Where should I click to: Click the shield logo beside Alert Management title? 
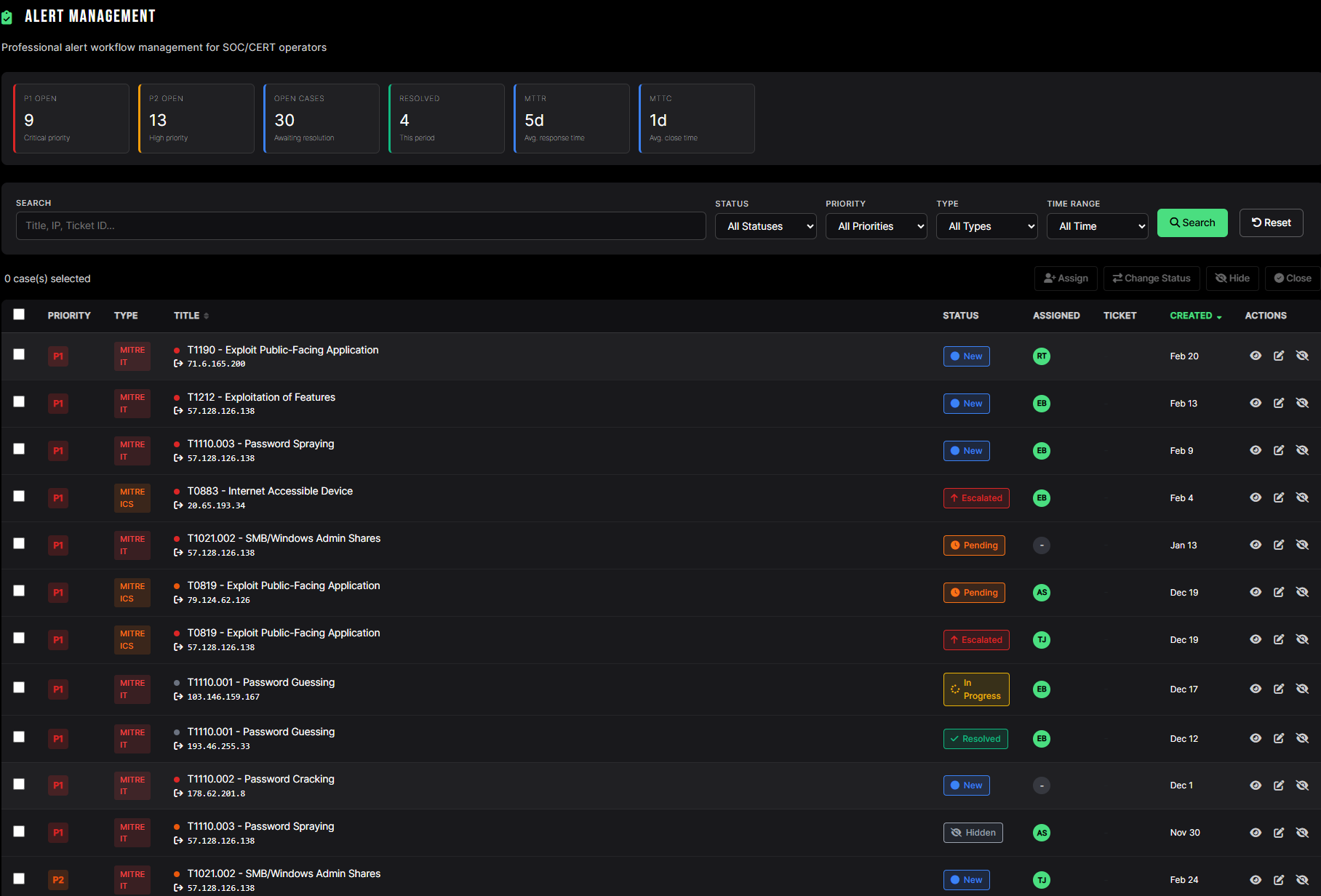click(8, 16)
